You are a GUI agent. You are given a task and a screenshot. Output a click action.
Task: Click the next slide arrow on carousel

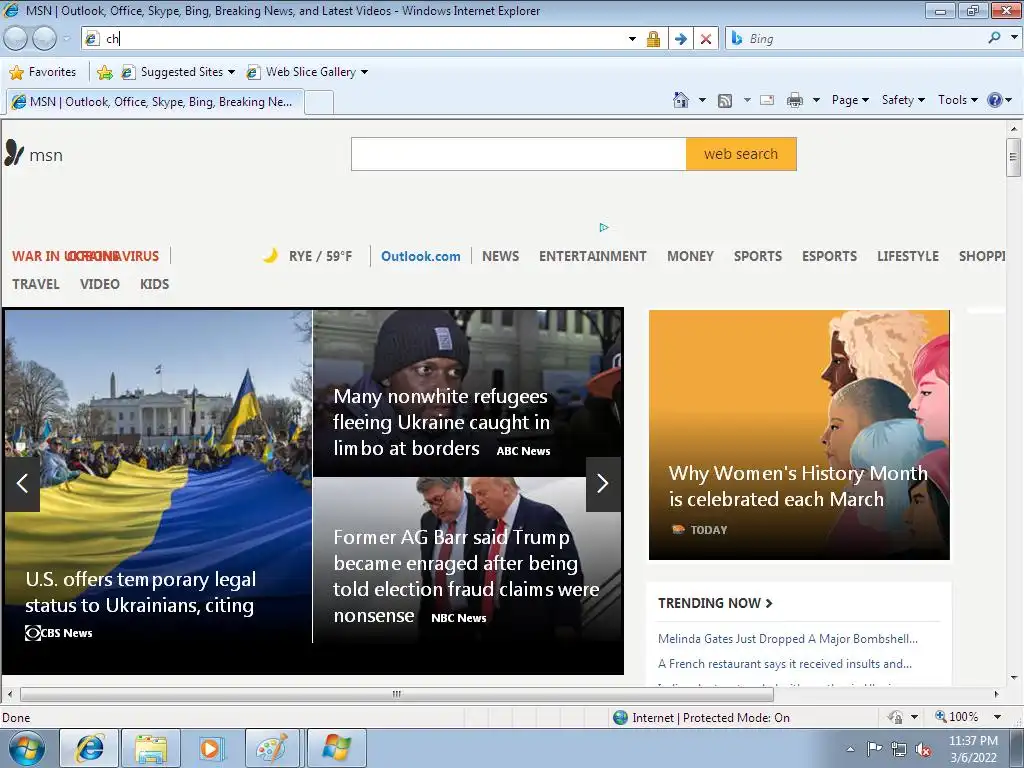[x=603, y=484]
